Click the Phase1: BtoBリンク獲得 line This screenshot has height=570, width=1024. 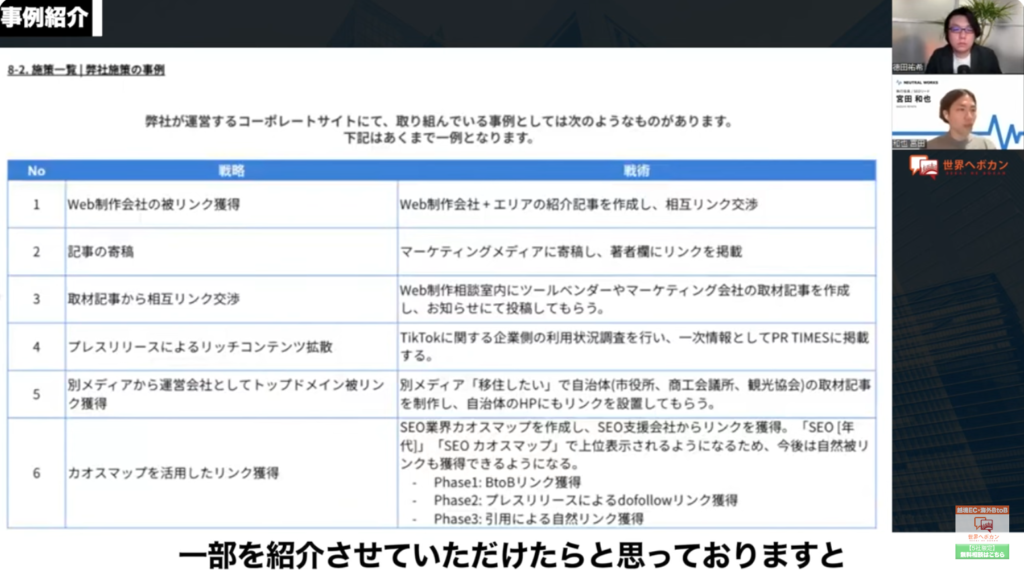(x=507, y=482)
